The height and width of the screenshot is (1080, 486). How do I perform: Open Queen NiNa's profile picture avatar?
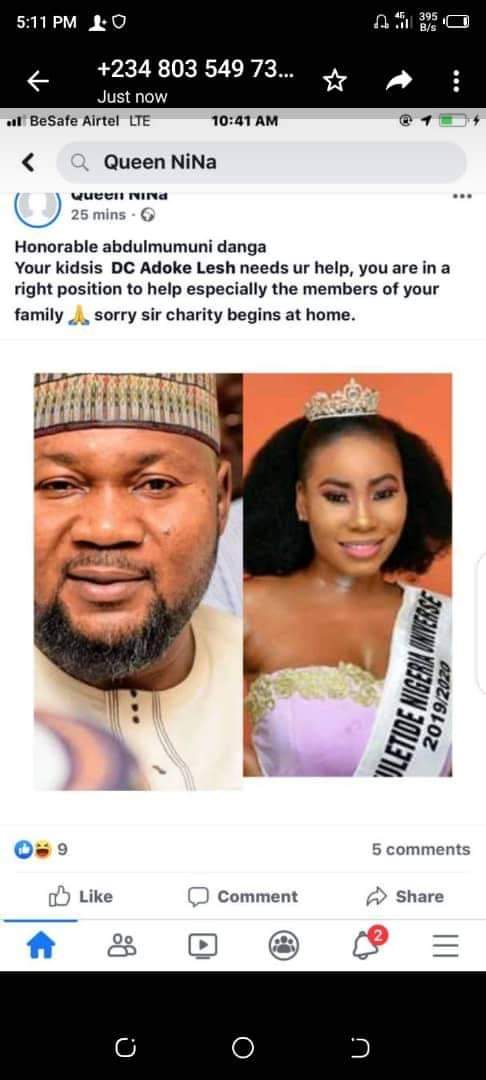[38, 208]
